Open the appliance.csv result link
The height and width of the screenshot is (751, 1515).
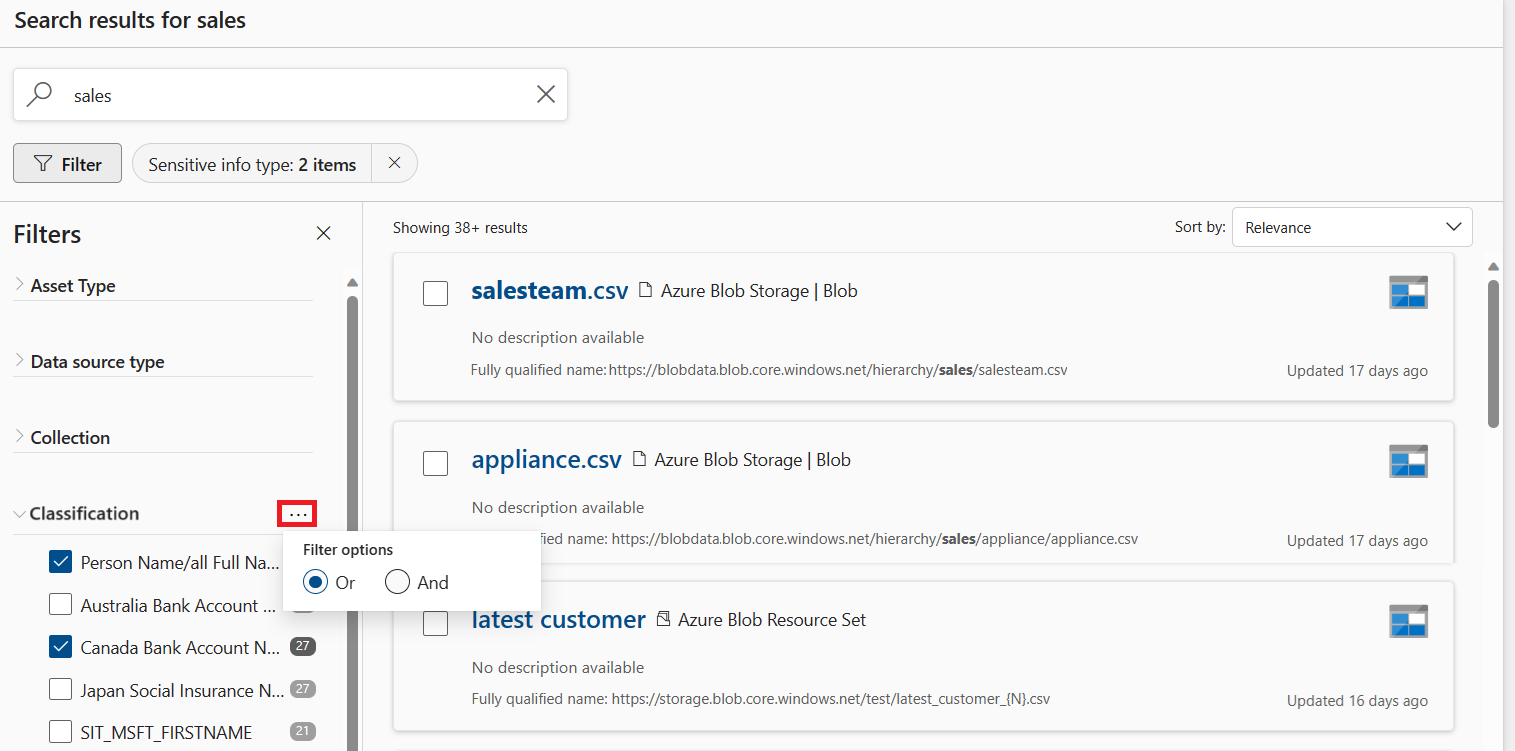pos(546,460)
